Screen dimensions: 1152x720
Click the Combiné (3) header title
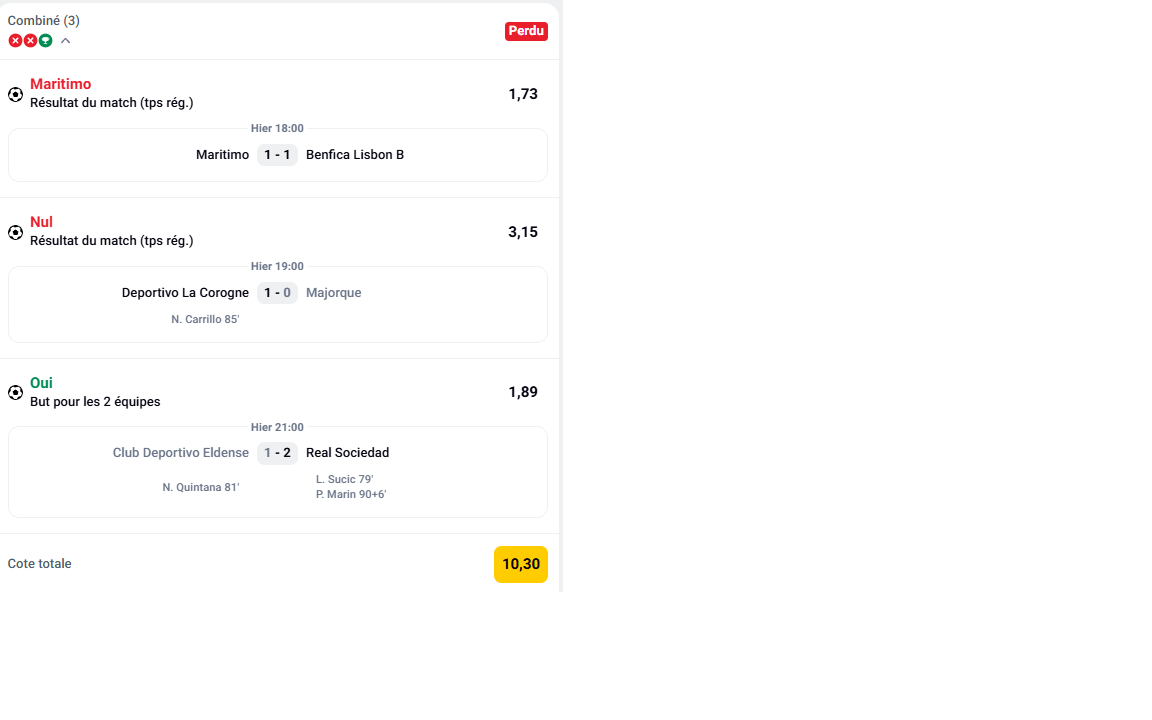click(44, 21)
